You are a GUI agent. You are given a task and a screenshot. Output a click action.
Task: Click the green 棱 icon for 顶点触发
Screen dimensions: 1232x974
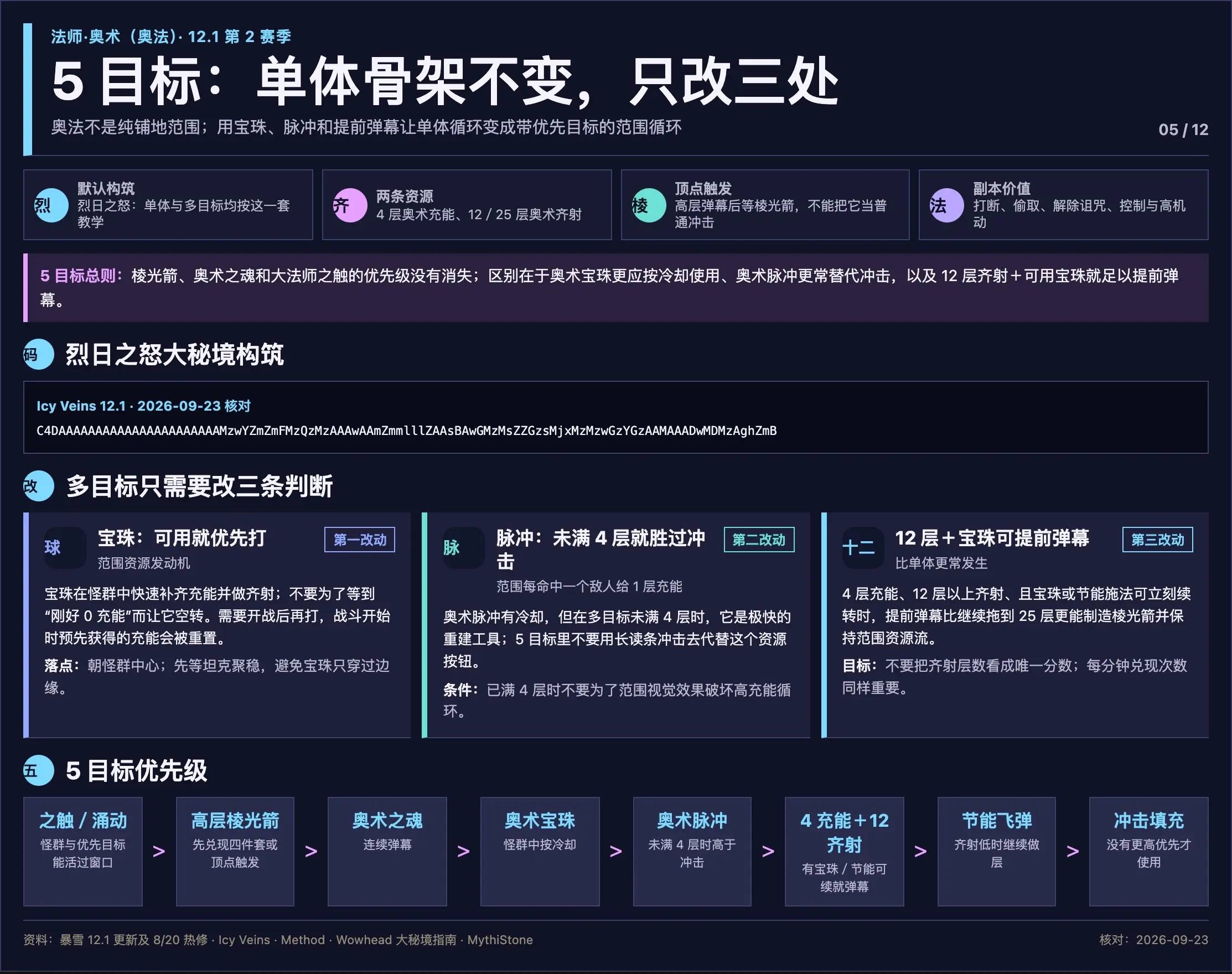pyautogui.click(x=649, y=205)
